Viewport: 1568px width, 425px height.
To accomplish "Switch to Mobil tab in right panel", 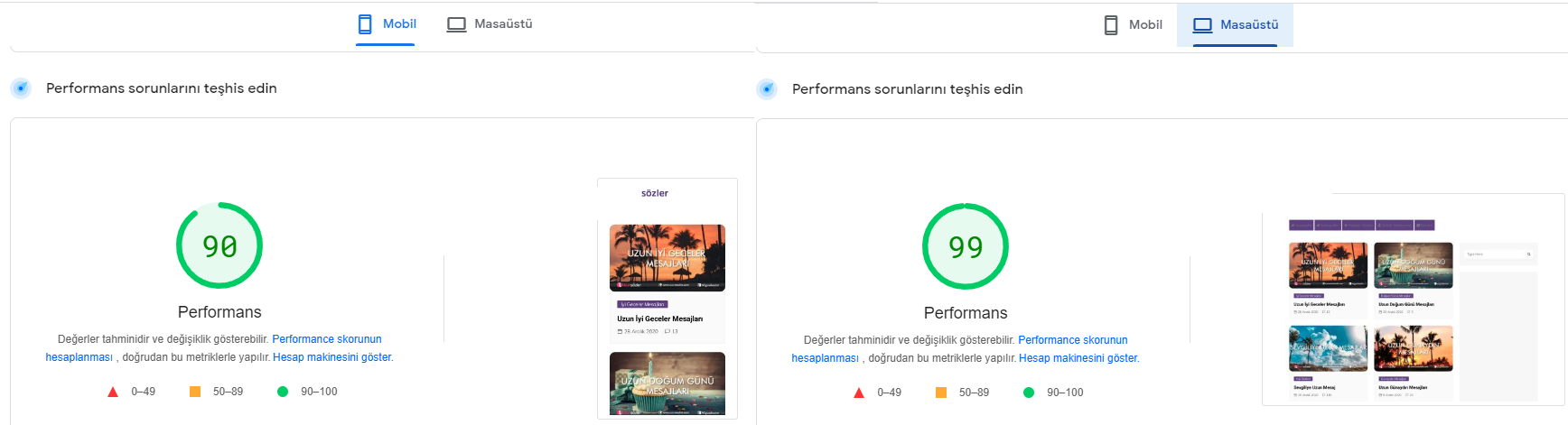I will click(1133, 25).
